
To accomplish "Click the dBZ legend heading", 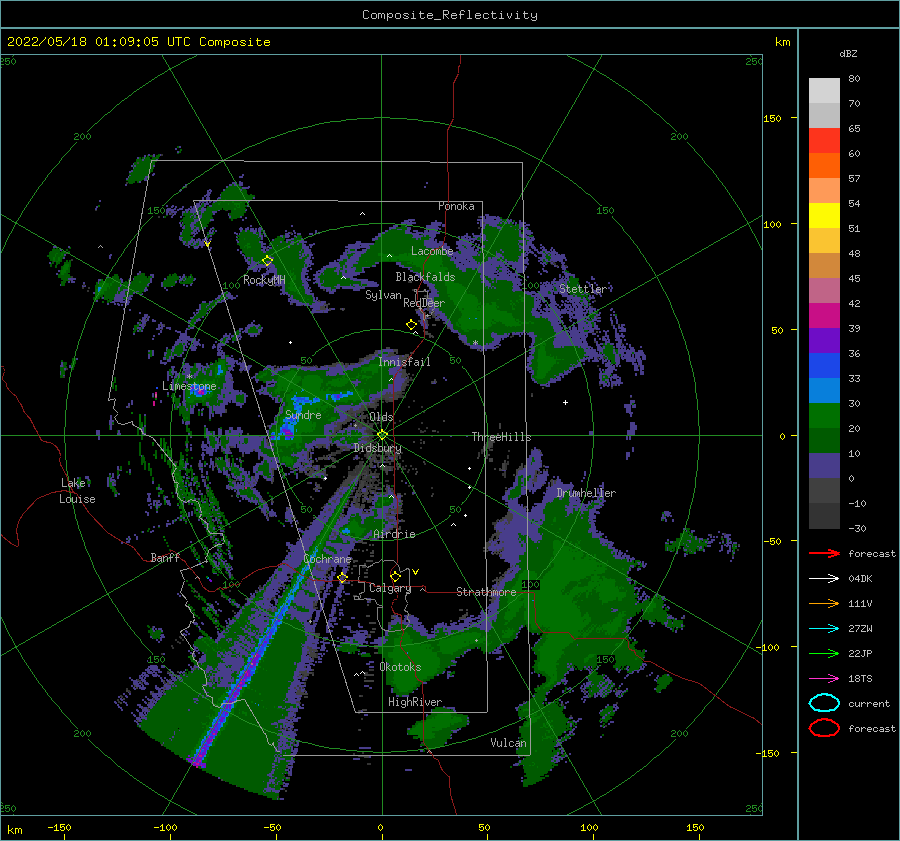I will [848, 53].
